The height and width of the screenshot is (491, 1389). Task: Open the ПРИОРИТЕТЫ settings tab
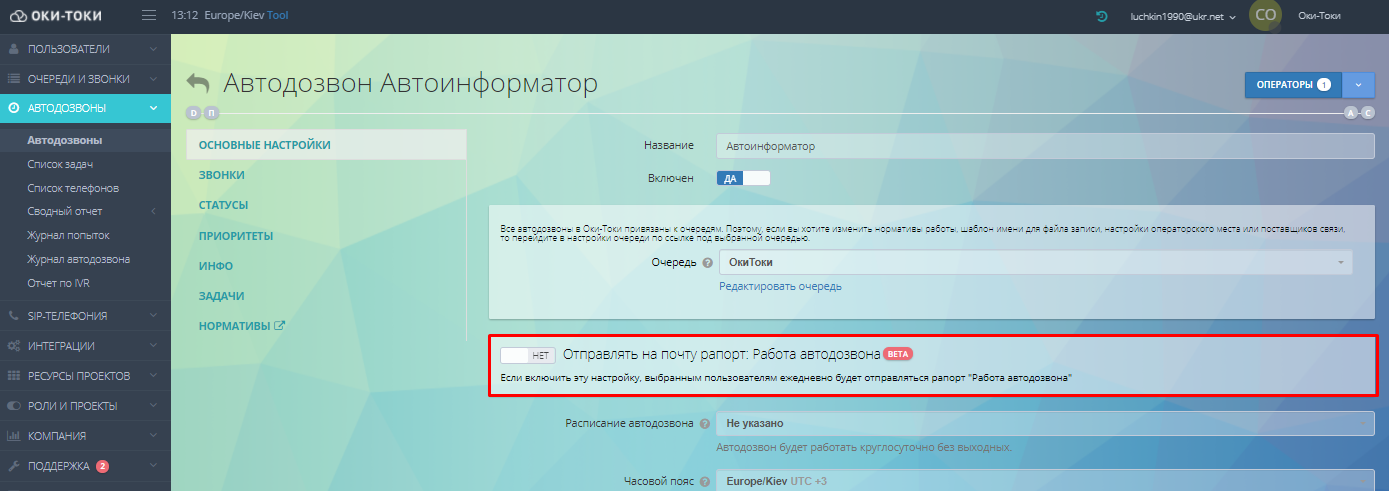pyautogui.click(x=236, y=236)
